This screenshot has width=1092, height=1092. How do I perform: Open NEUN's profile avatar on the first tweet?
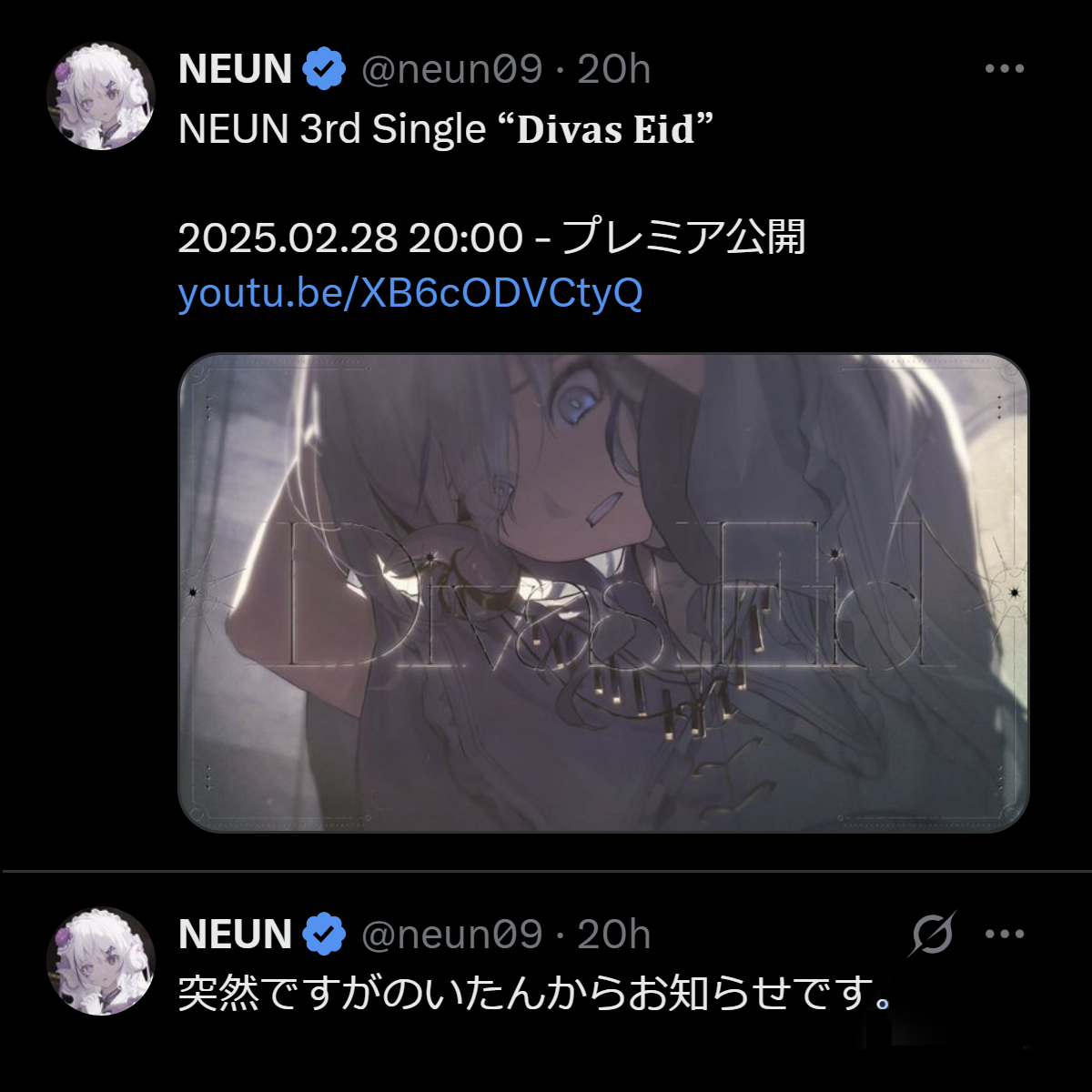point(101,96)
